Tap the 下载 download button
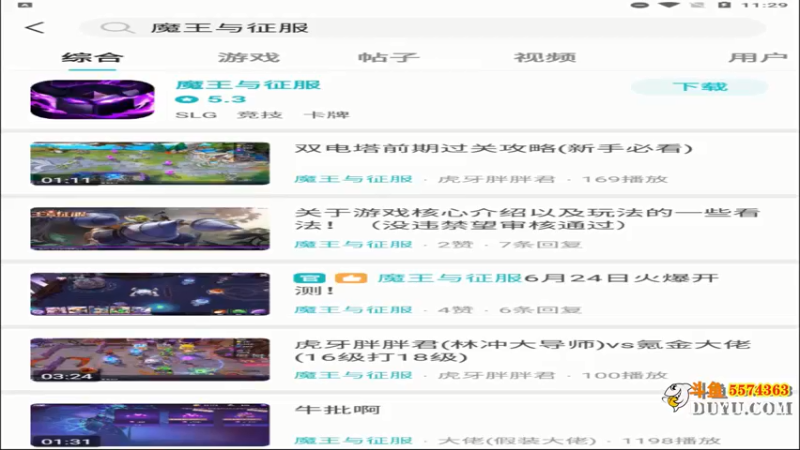Image resolution: width=800 pixels, height=450 pixels. [699, 87]
